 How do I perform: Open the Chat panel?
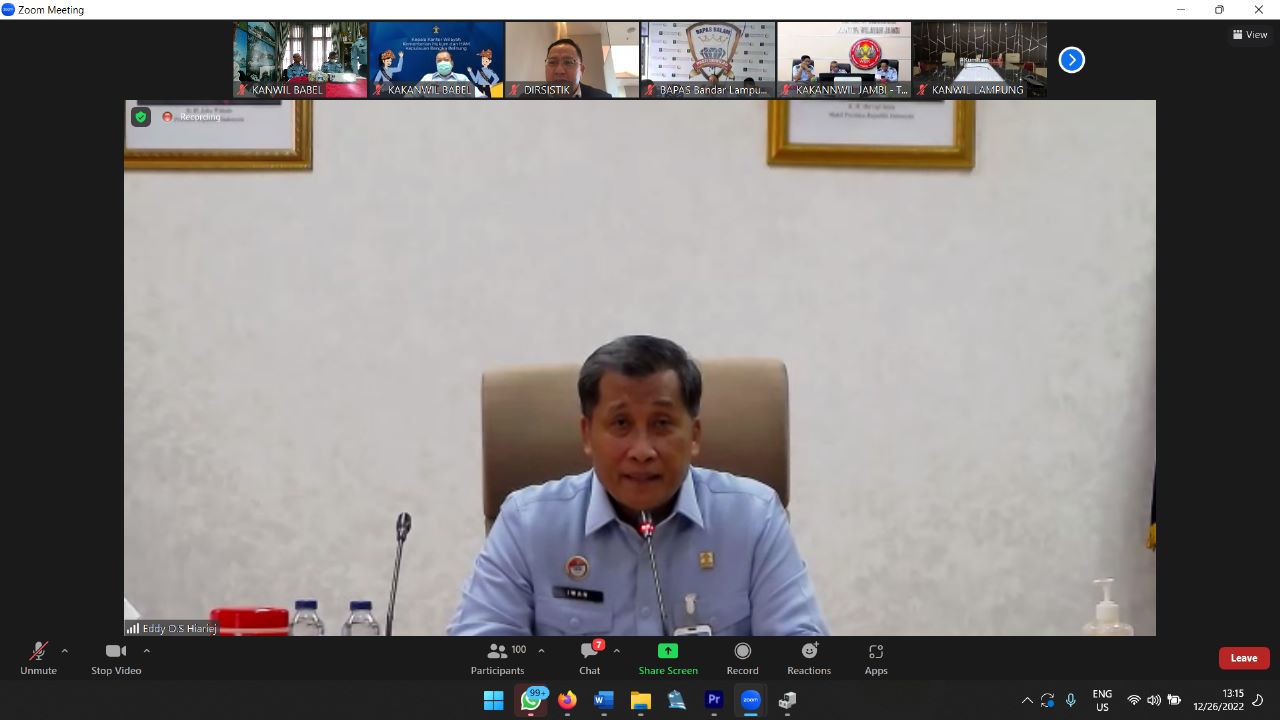590,658
